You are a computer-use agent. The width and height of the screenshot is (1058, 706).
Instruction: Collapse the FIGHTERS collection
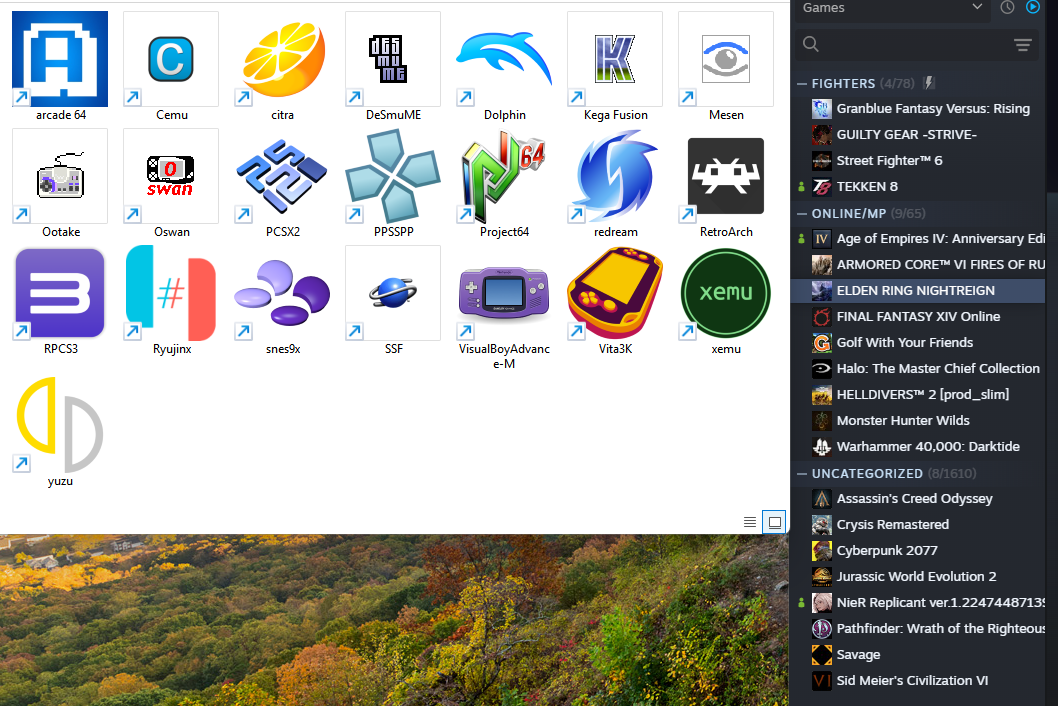coord(802,84)
